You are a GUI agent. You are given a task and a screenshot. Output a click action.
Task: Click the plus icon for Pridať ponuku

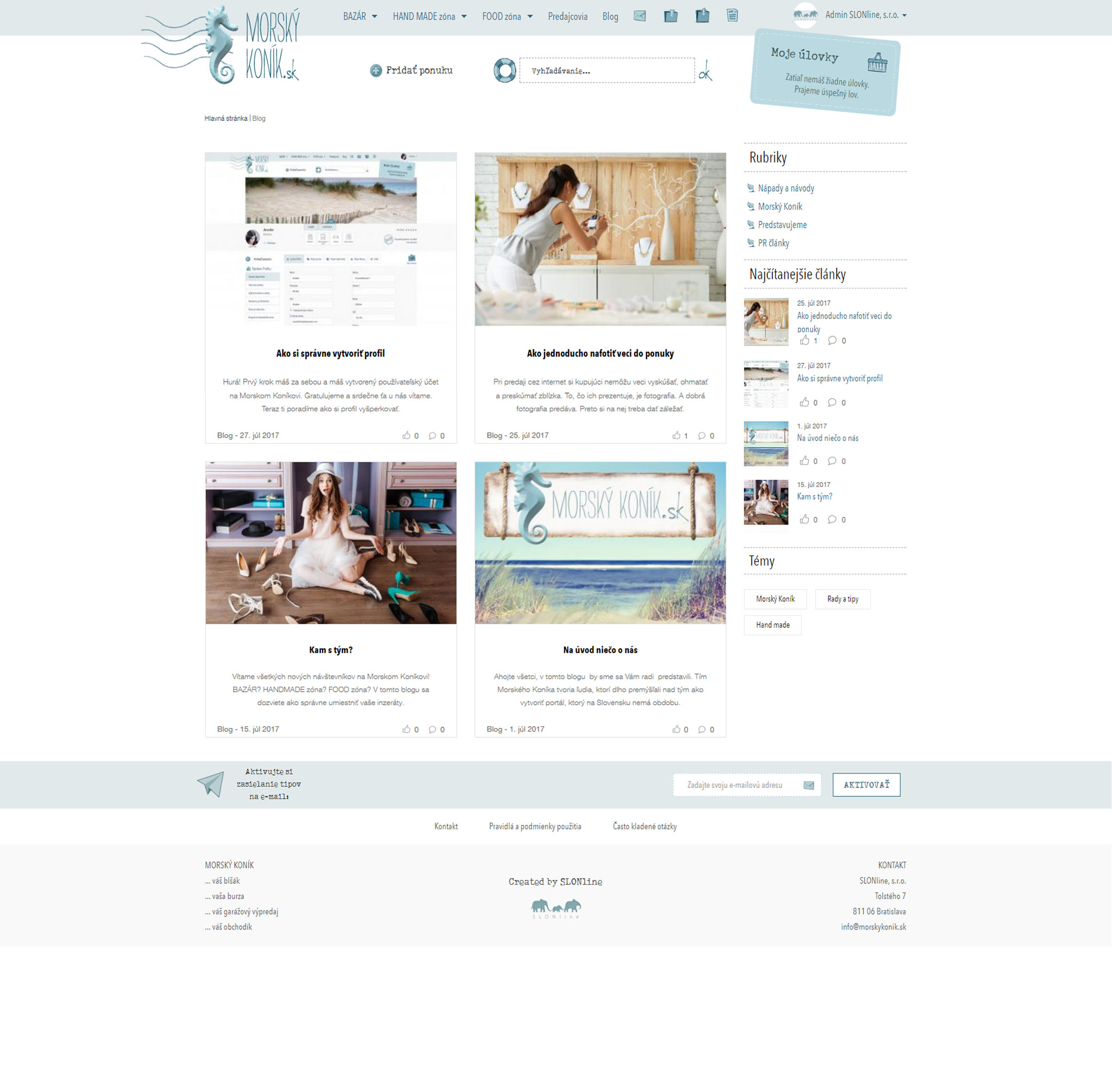[x=376, y=71]
